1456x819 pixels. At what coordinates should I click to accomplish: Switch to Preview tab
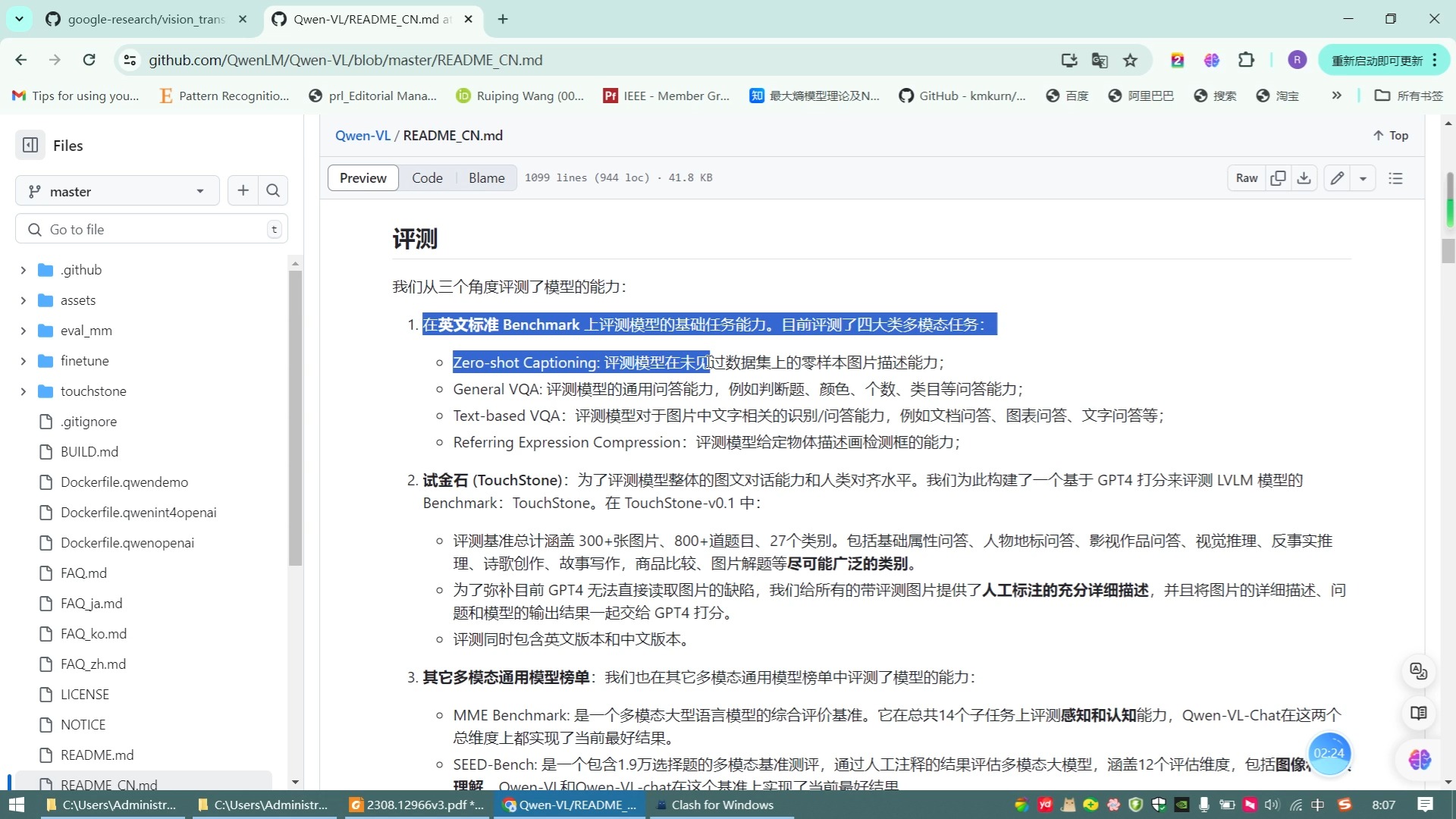coord(363,178)
